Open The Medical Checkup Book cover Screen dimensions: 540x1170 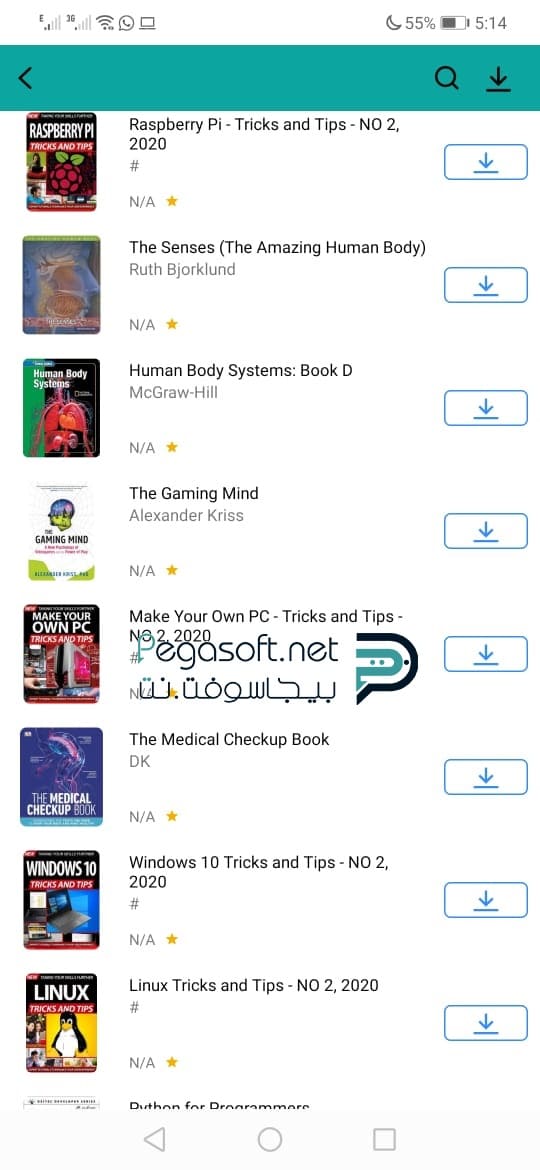click(x=61, y=777)
